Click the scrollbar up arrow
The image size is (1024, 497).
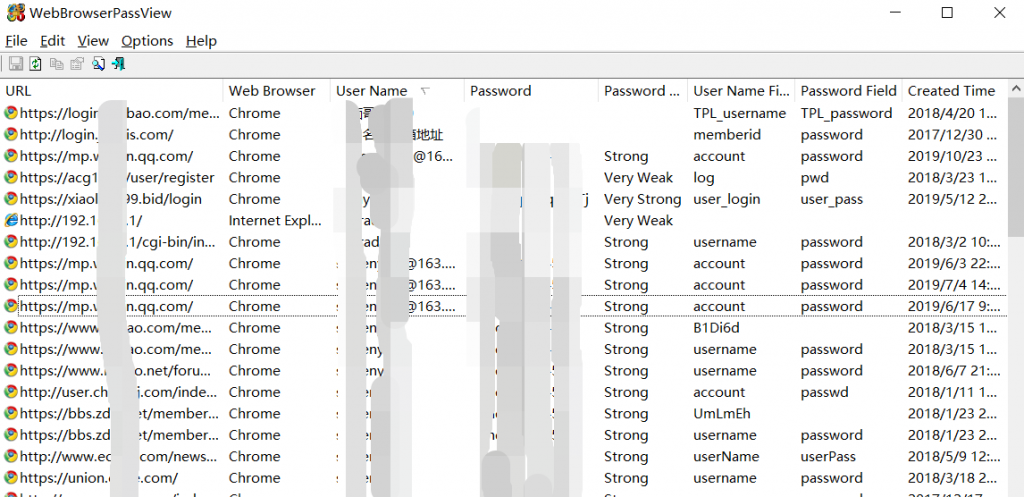click(x=1016, y=89)
